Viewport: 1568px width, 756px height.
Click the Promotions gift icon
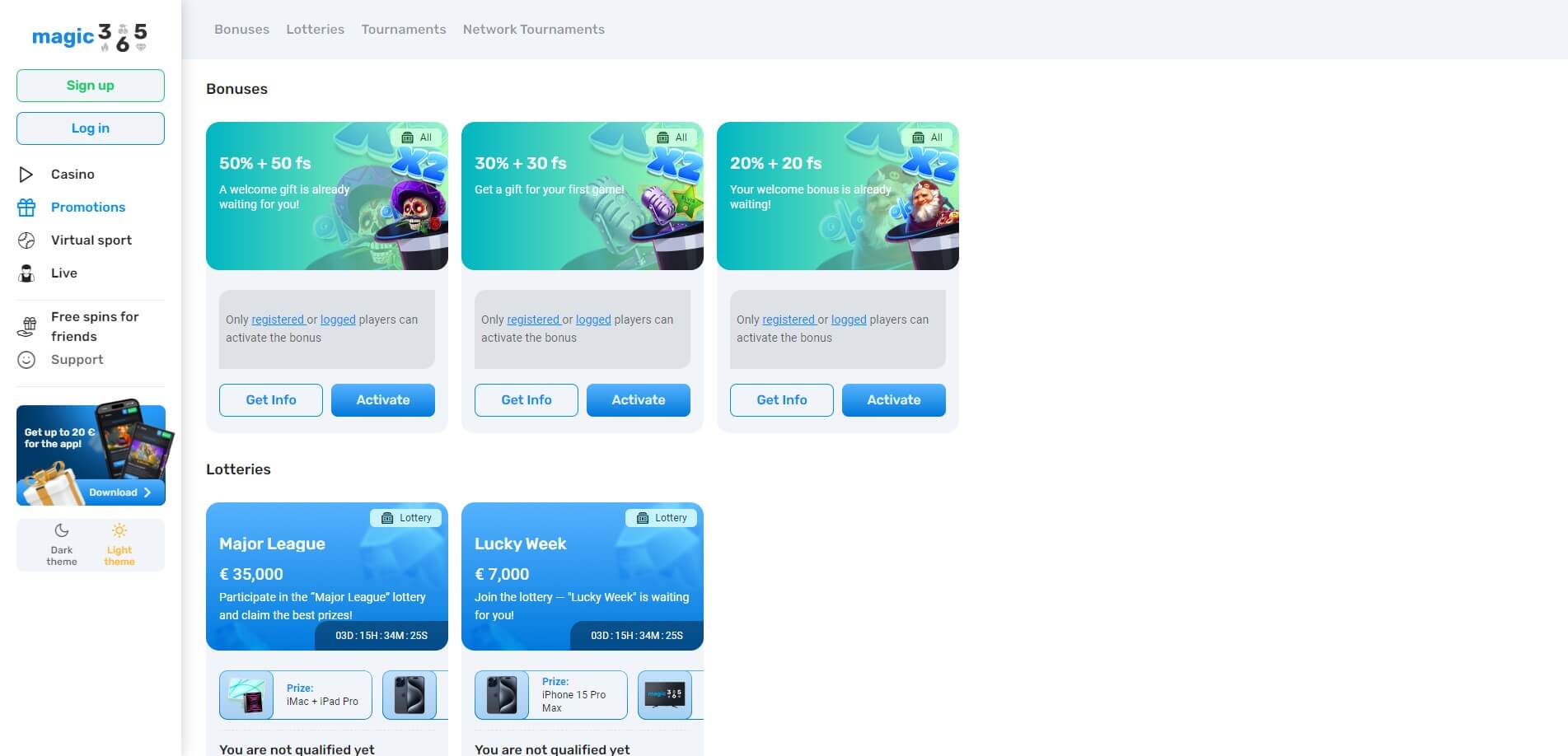pyautogui.click(x=26, y=208)
